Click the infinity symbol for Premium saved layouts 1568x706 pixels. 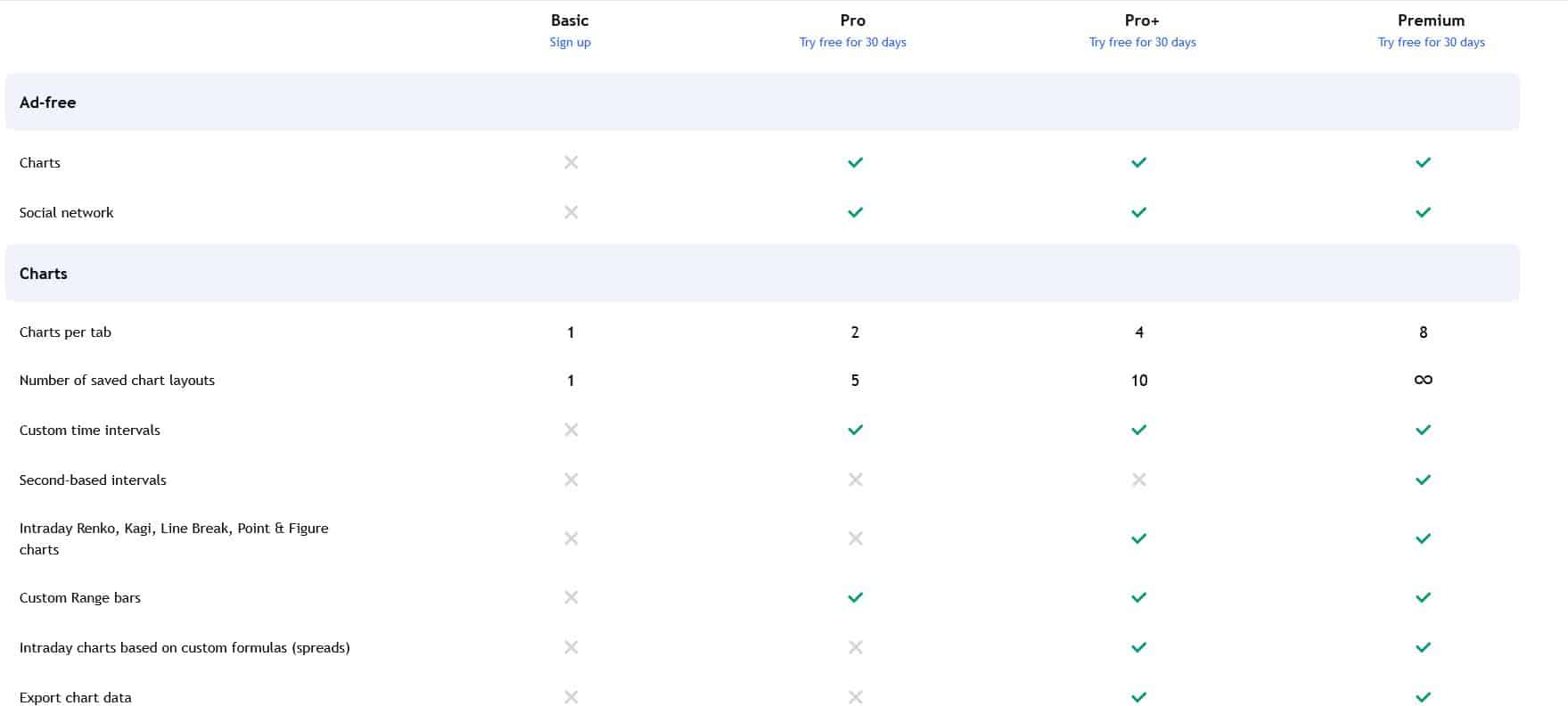coord(1423,380)
